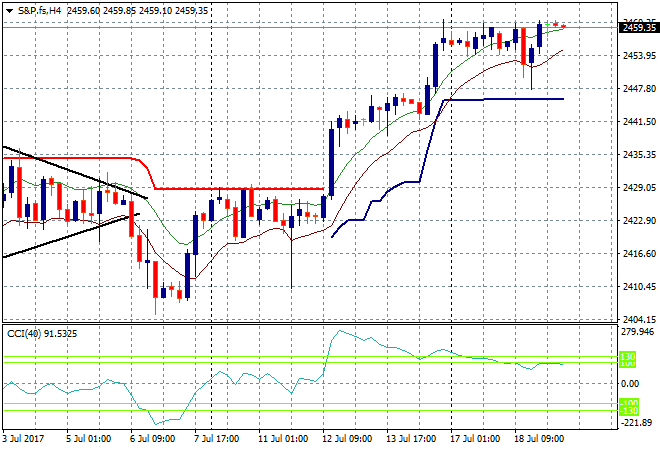Click the time axis label 18 Jul 09:00
The width and height of the screenshot is (660, 450).
[539, 439]
